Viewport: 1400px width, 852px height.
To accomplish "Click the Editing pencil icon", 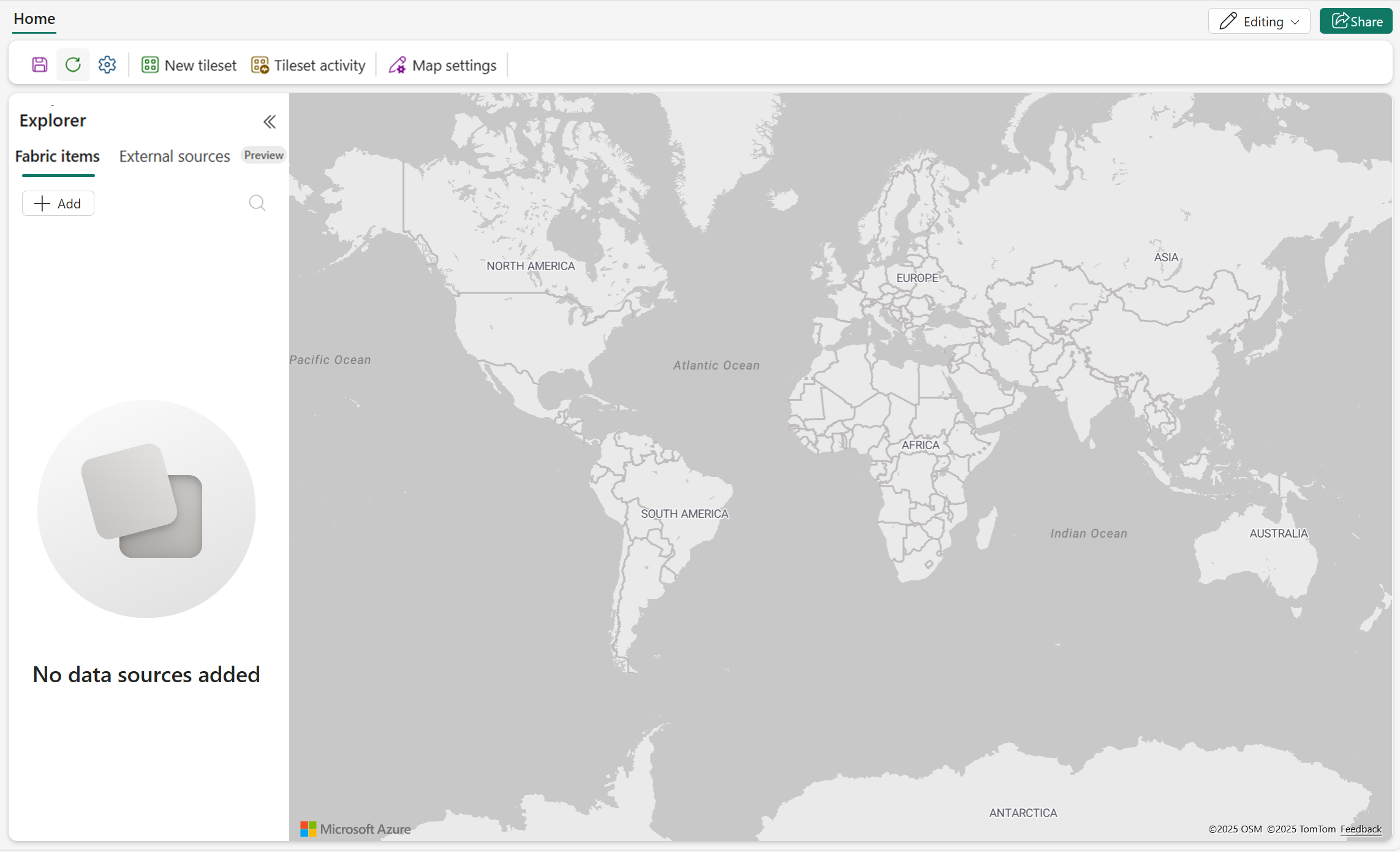I will [x=1228, y=20].
